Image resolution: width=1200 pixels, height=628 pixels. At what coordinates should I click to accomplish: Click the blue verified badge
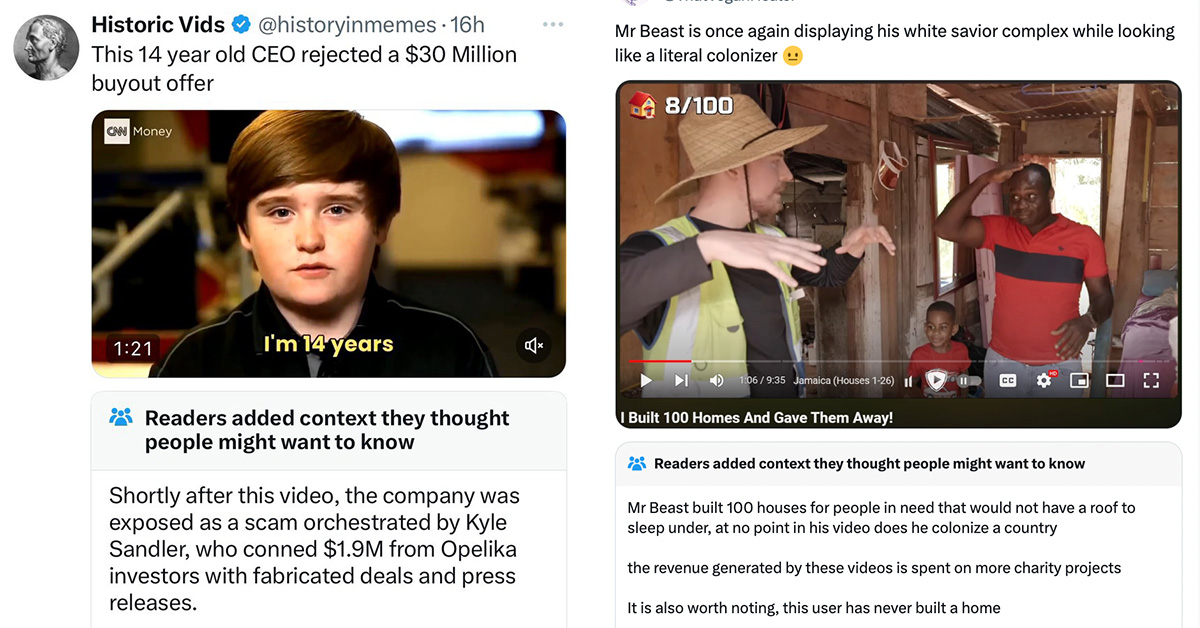tap(242, 25)
